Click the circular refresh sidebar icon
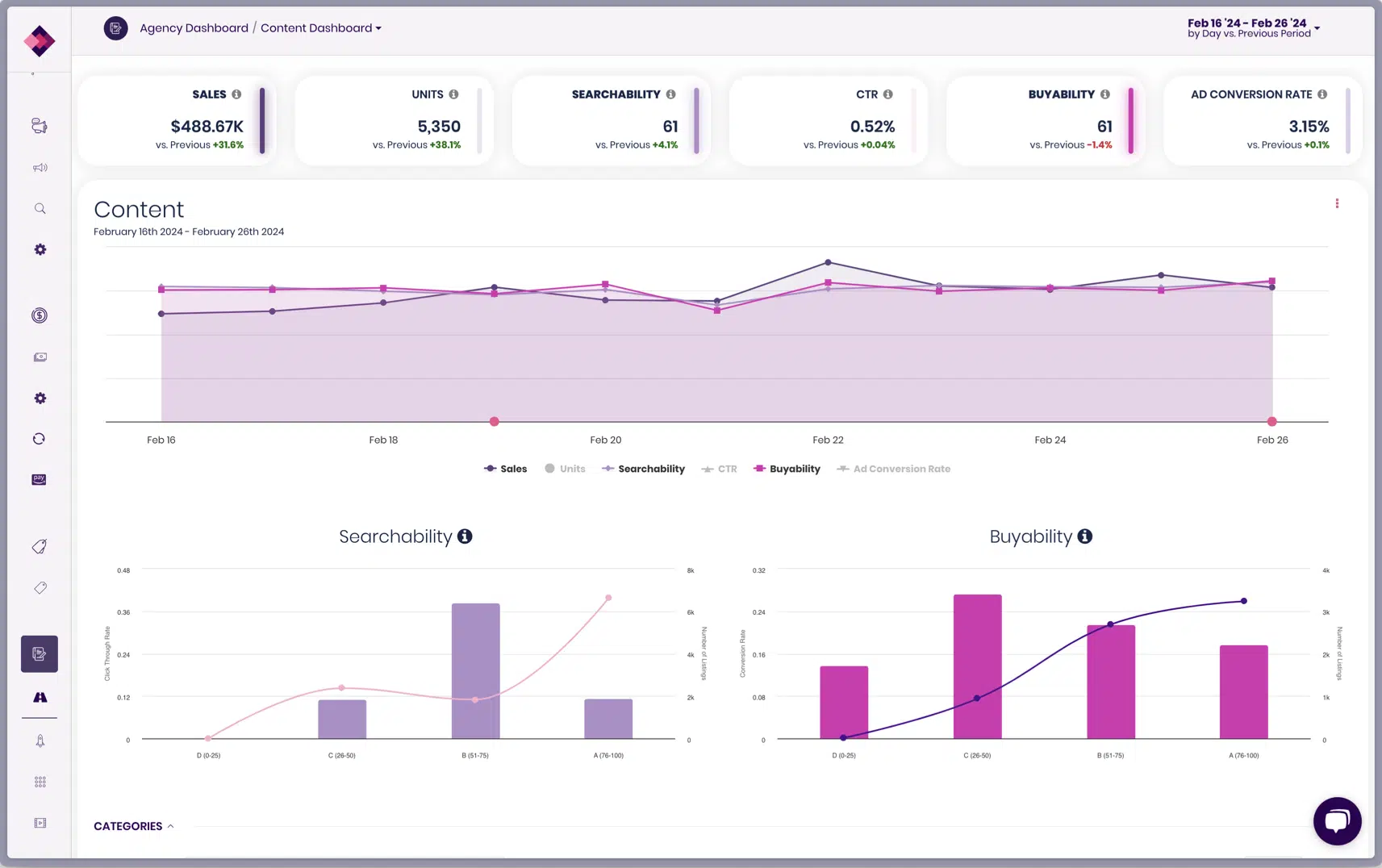 click(x=39, y=439)
